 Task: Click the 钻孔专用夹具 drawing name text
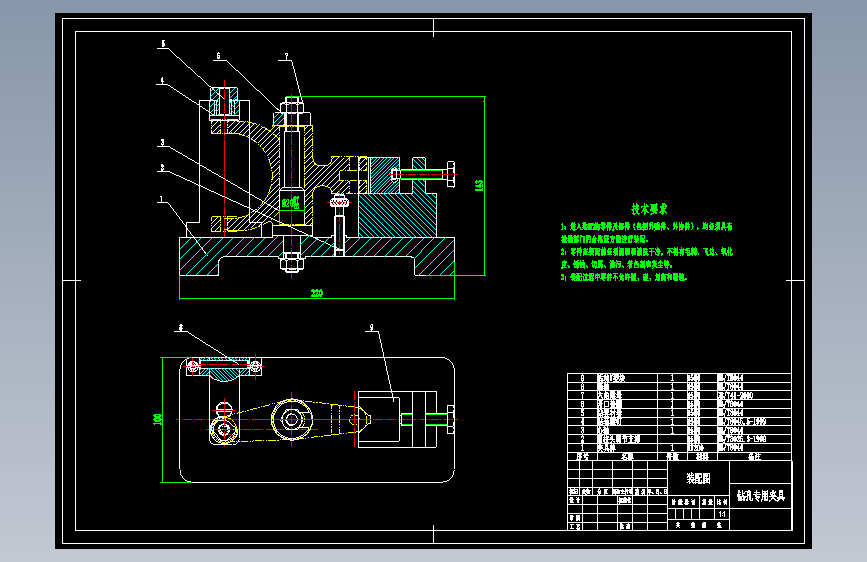pos(761,496)
